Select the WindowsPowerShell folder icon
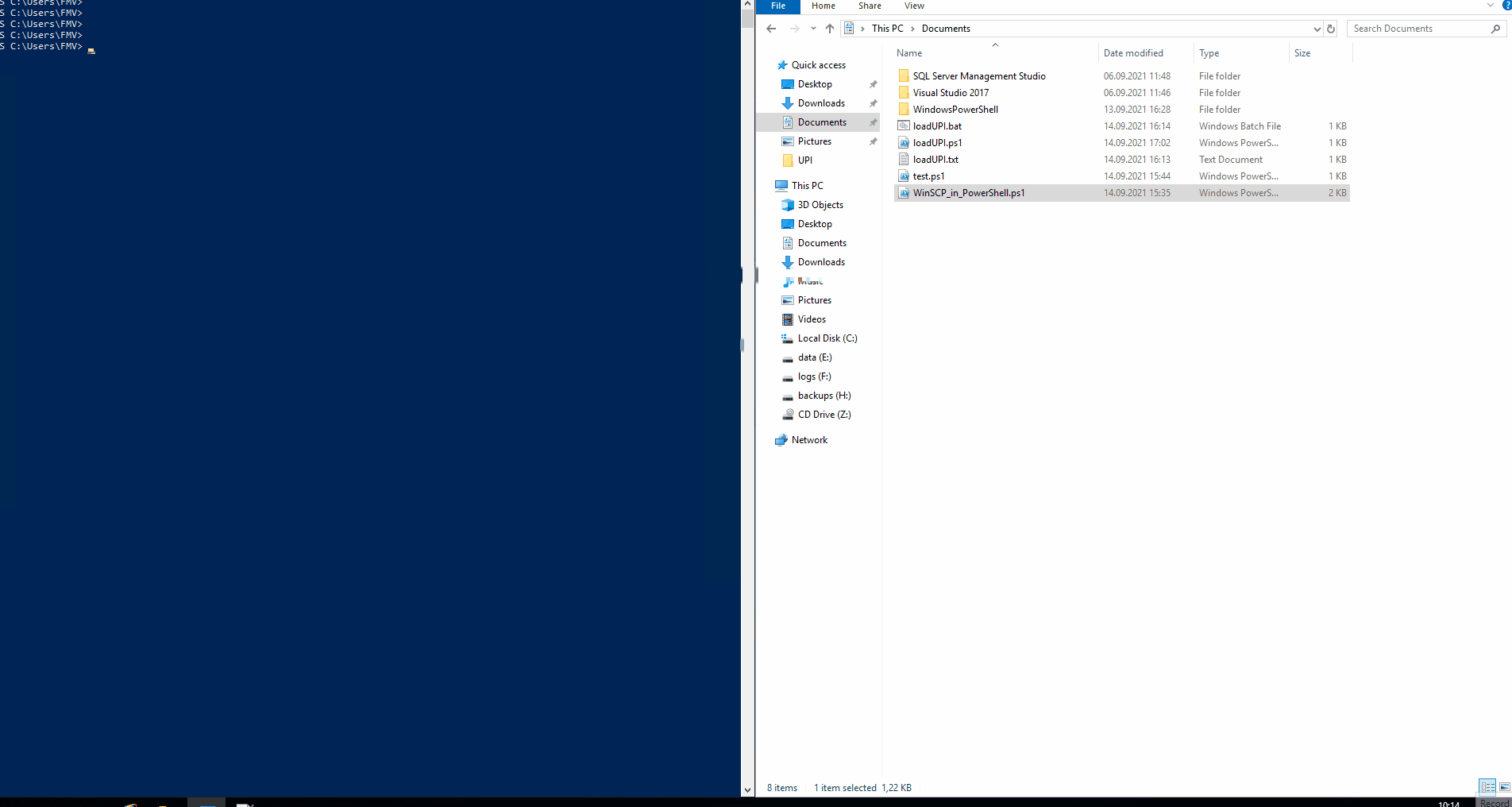 904,110
